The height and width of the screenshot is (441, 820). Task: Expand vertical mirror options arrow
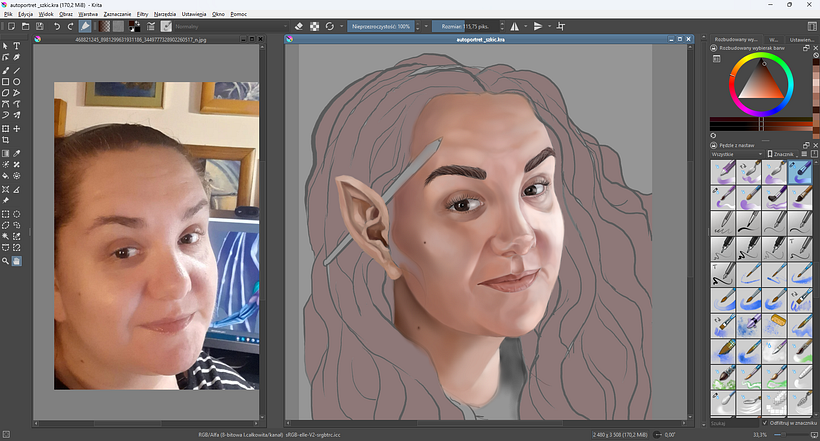coord(549,26)
